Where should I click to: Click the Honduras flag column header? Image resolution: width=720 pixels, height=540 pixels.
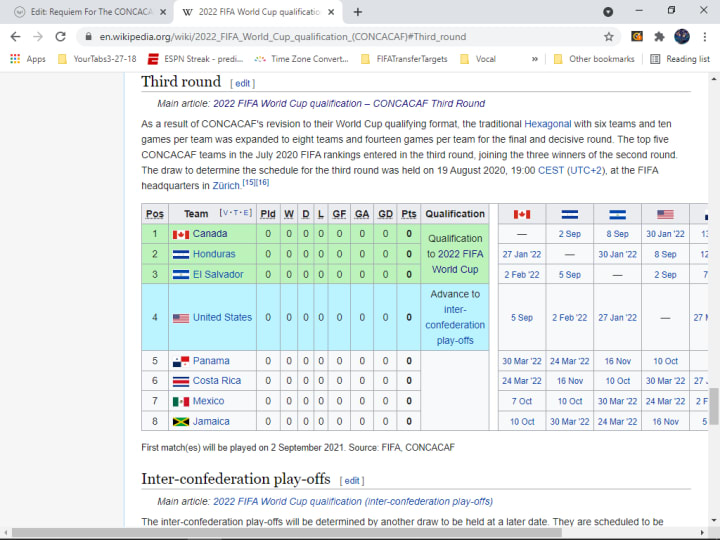click(x=570, y=214)
